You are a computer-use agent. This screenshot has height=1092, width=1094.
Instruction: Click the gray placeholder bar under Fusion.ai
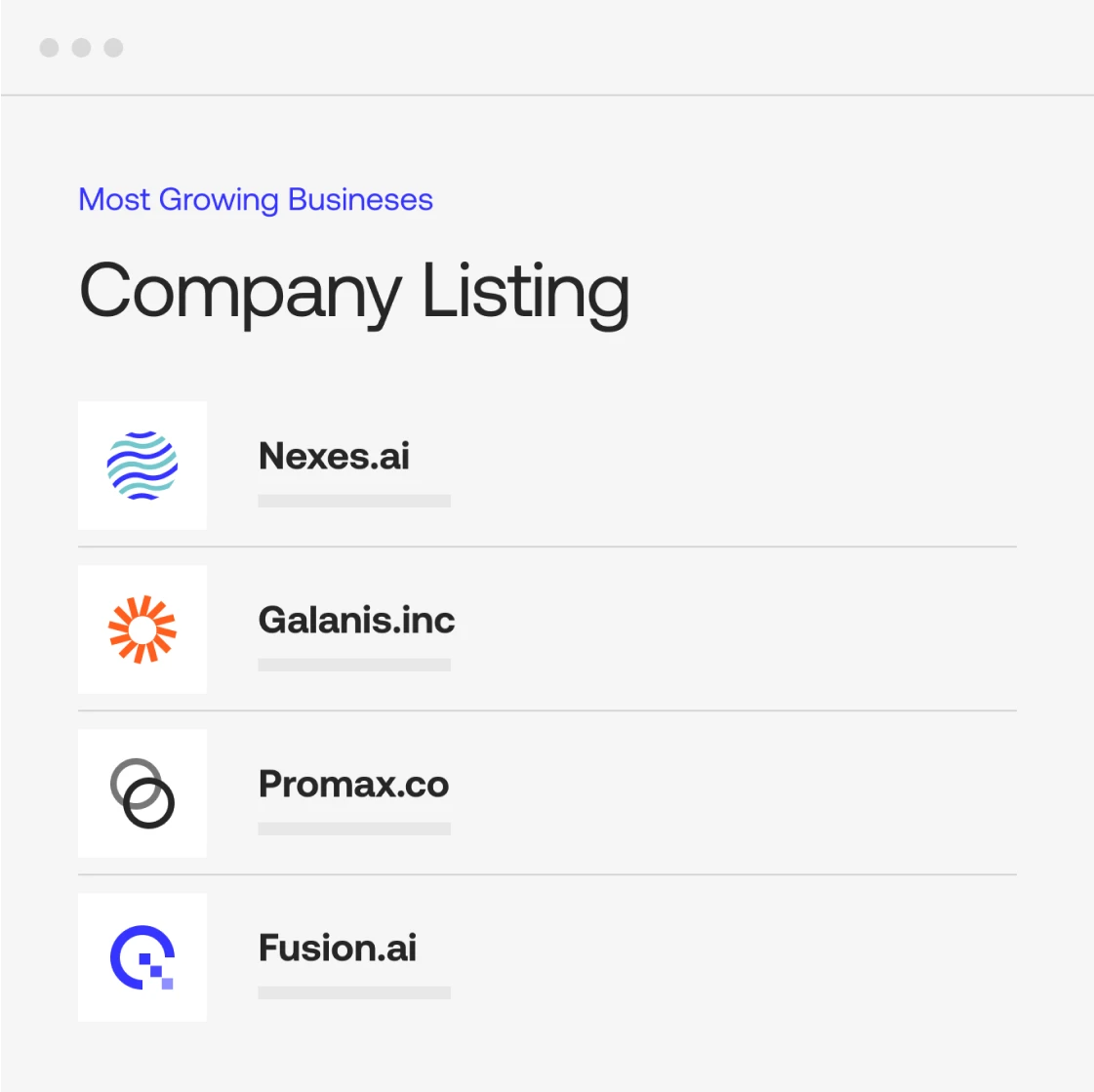point(354,992)
